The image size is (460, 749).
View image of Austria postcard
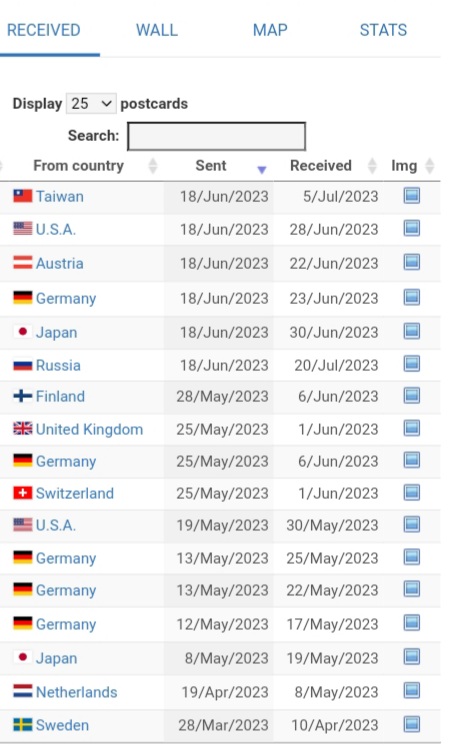coord(412,262)
